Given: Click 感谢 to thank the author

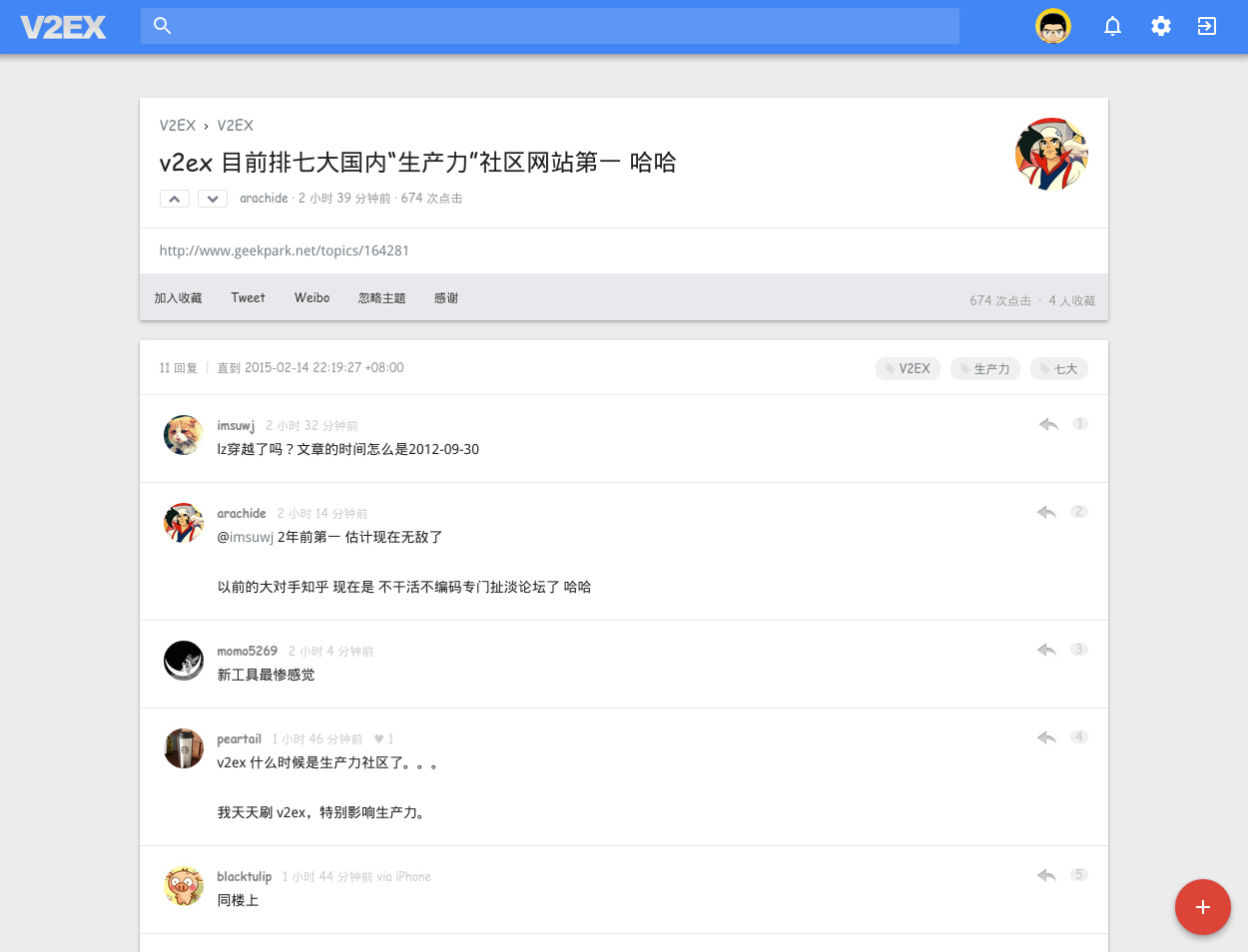Looking at the screenshot, I should 446,298.
